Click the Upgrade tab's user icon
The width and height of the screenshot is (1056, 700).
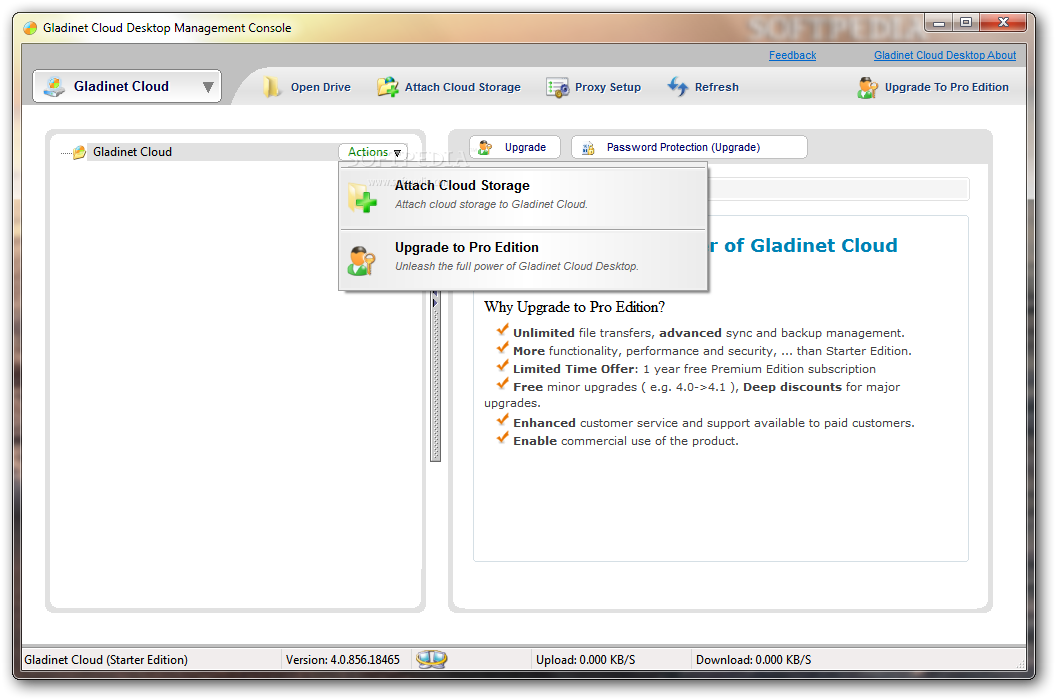[485, 148]
